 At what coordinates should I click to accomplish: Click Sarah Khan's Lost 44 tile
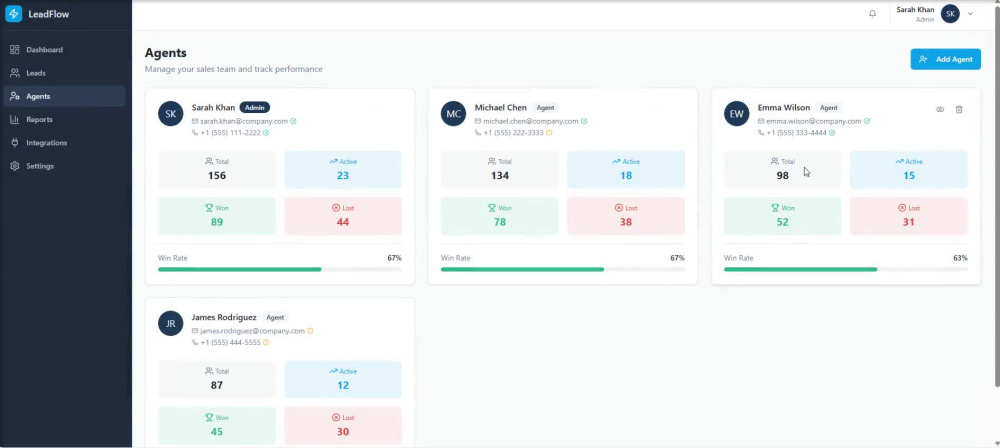pos(343,216)
